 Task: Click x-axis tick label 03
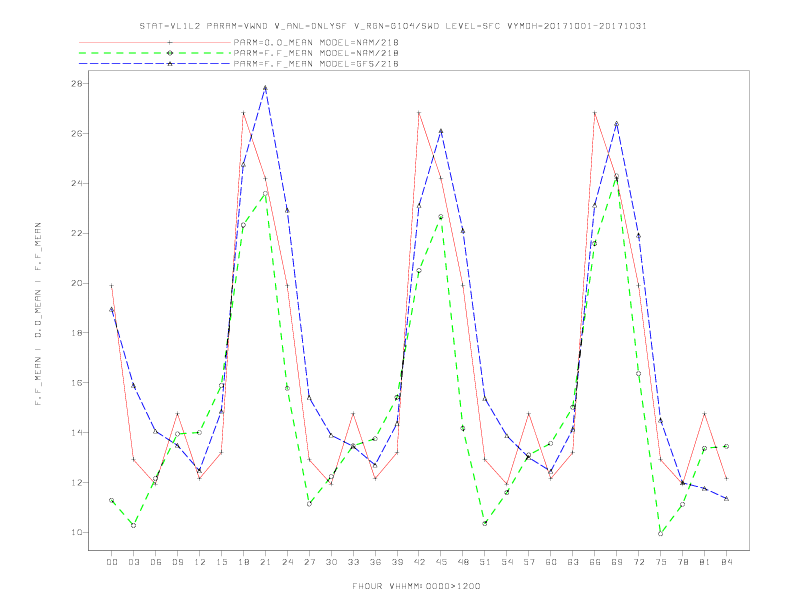[x=133, y=562]
